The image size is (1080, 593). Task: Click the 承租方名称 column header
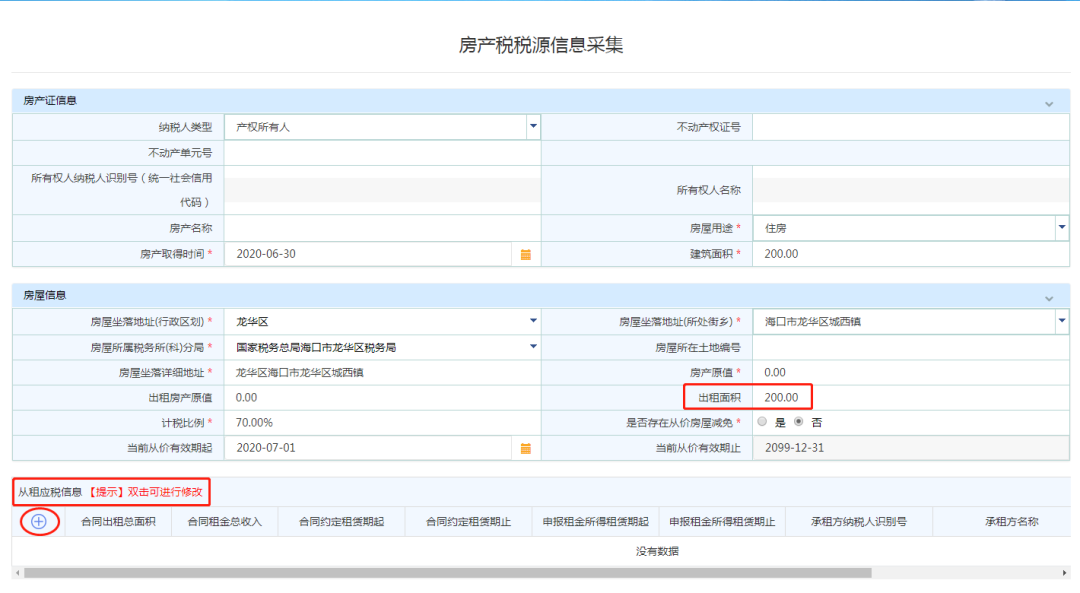pos(1011,522)
